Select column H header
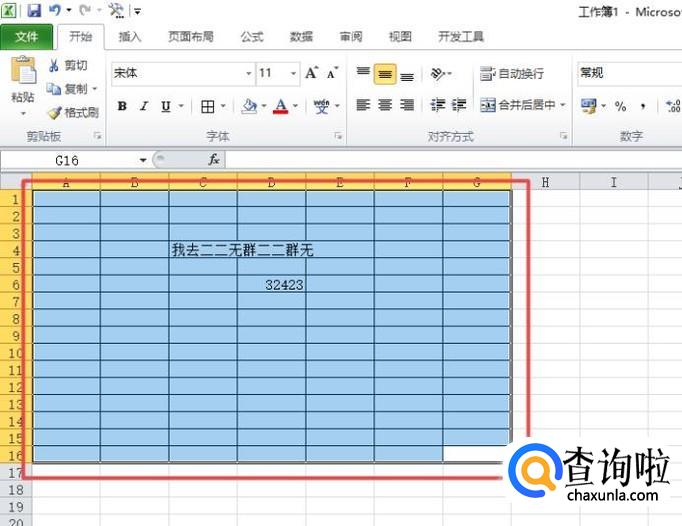This screenshot has width=682, height=526. pos(545,182)
